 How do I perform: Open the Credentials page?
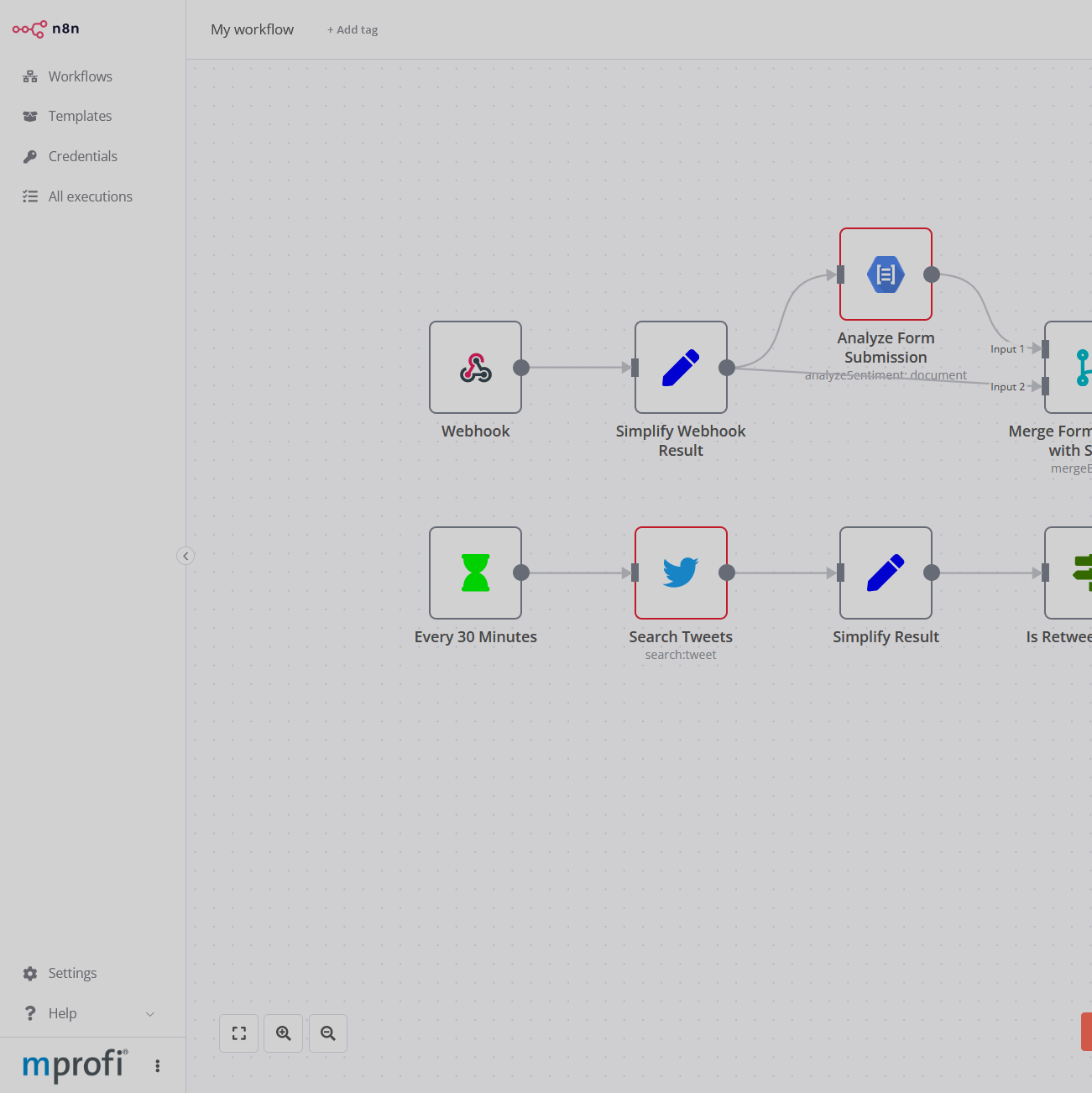tap(82, 156)
